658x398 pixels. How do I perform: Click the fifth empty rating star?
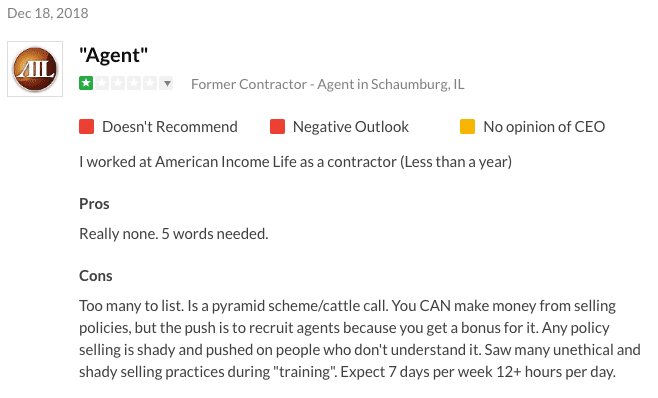150,83
